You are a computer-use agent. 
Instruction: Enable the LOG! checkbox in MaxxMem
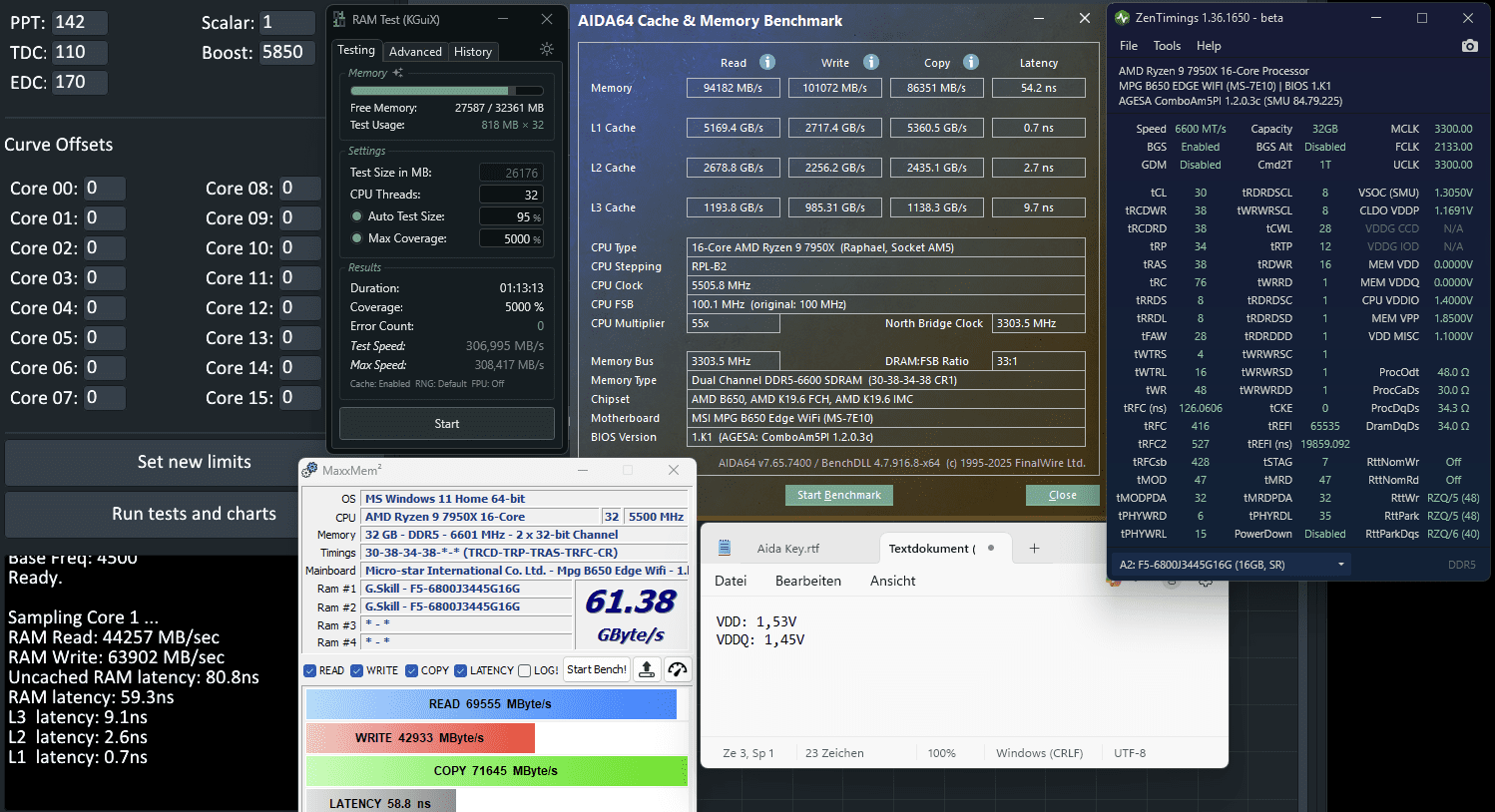525,670
